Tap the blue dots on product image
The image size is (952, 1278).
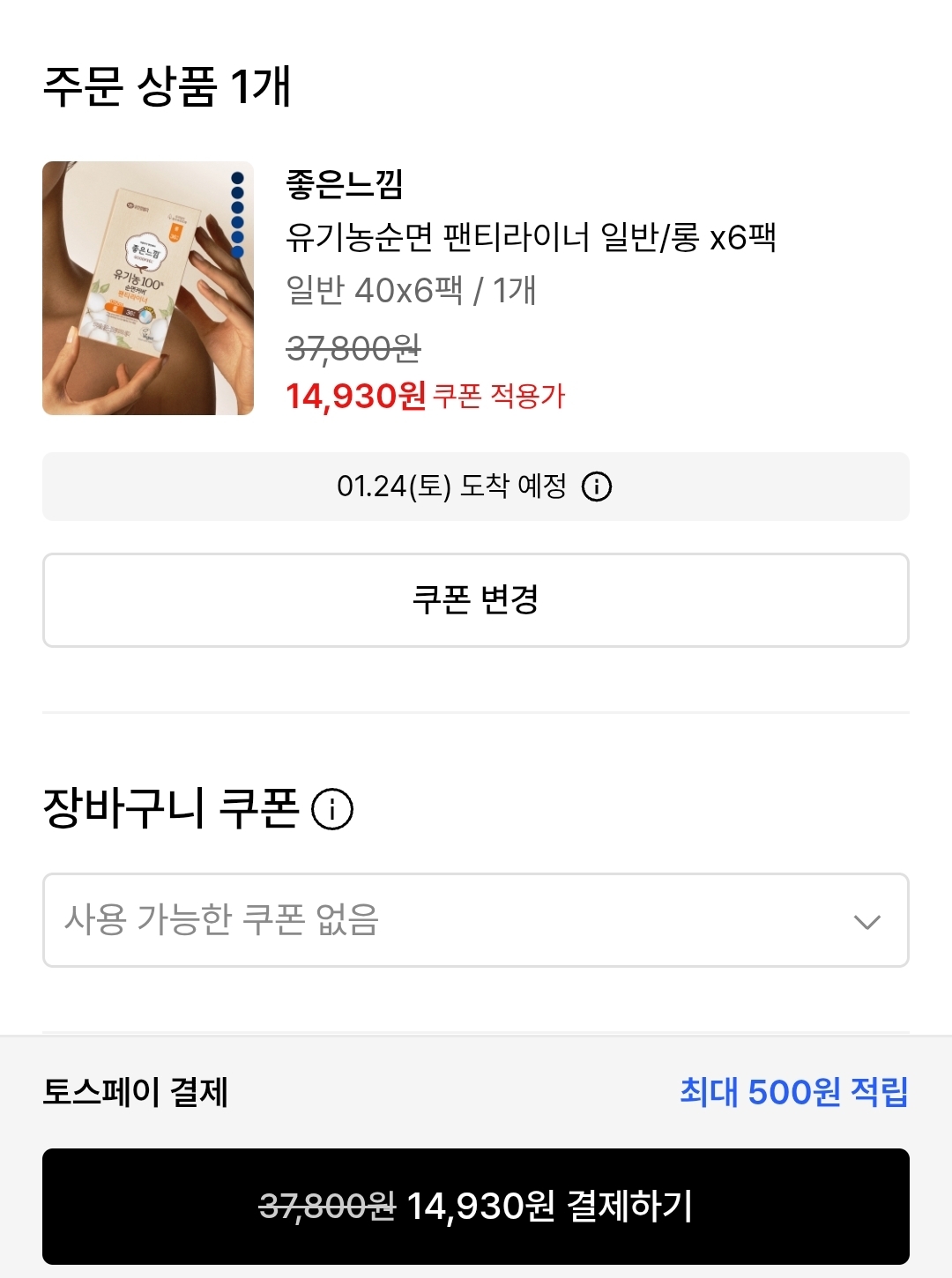(237, 214)
